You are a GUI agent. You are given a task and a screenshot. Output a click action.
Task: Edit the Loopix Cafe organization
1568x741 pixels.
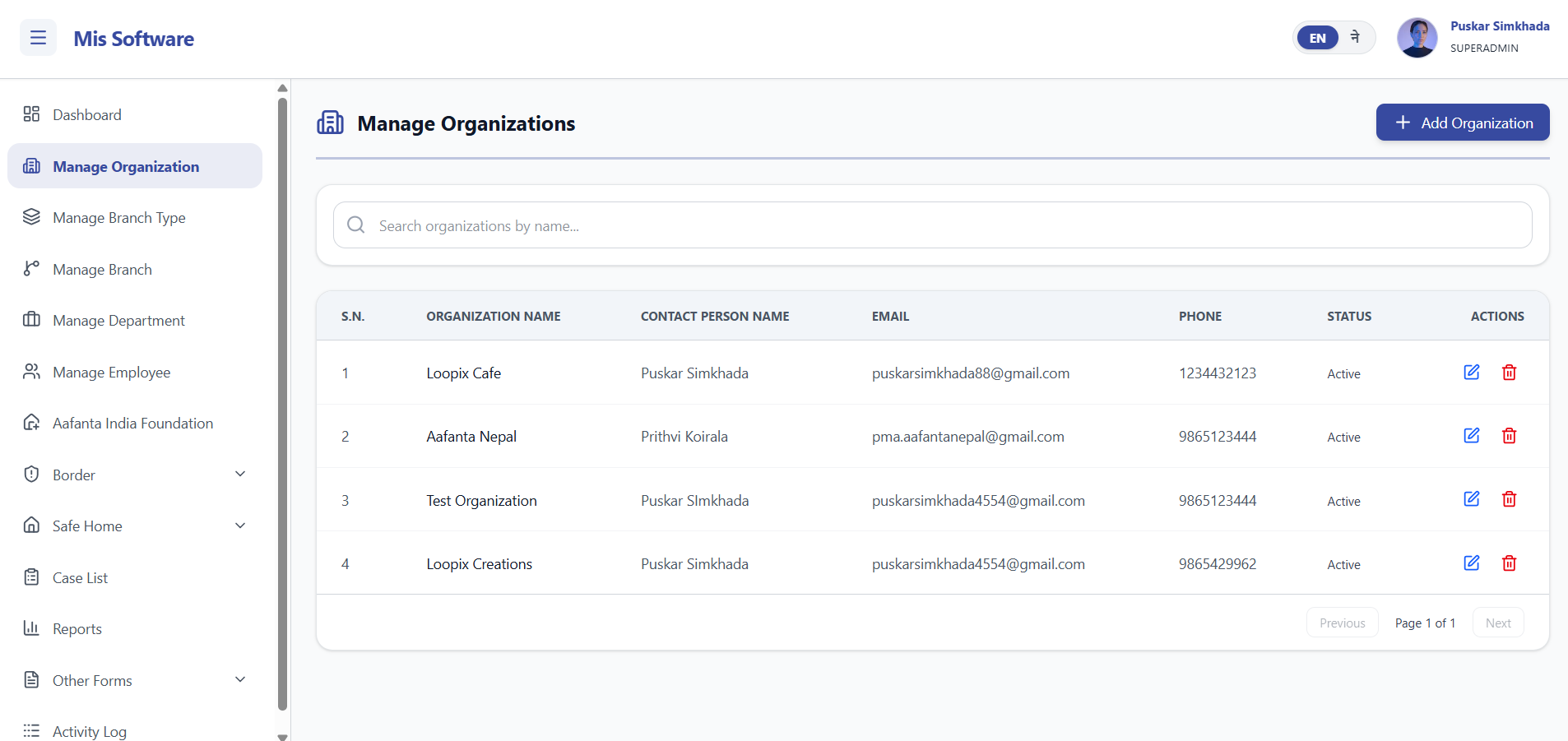(x=1472, y=373)
